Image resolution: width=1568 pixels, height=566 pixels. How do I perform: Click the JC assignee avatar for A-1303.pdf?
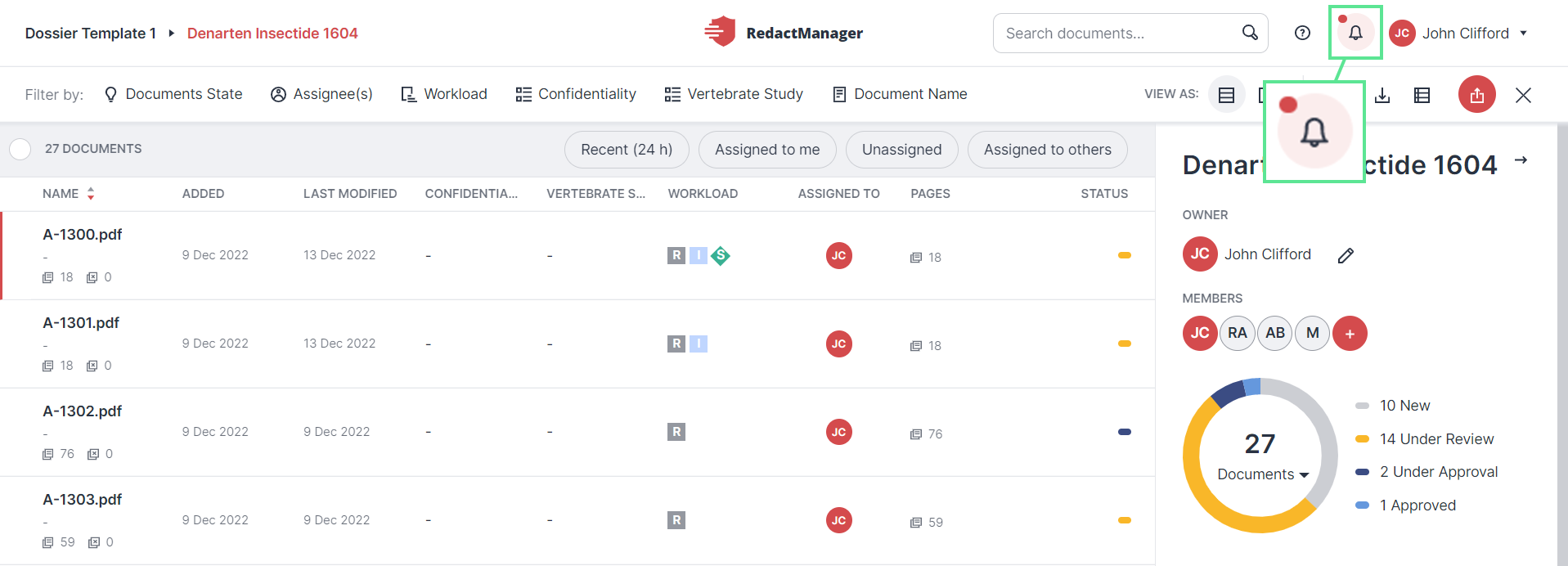tap(839, 520)
